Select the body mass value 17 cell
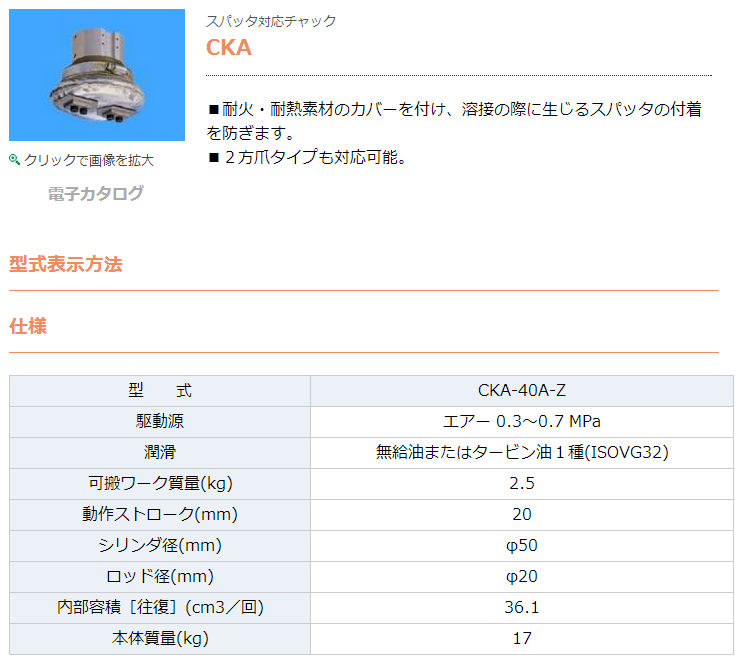The height and width of the screenshot is (663, 750). (x=521, y=639)
